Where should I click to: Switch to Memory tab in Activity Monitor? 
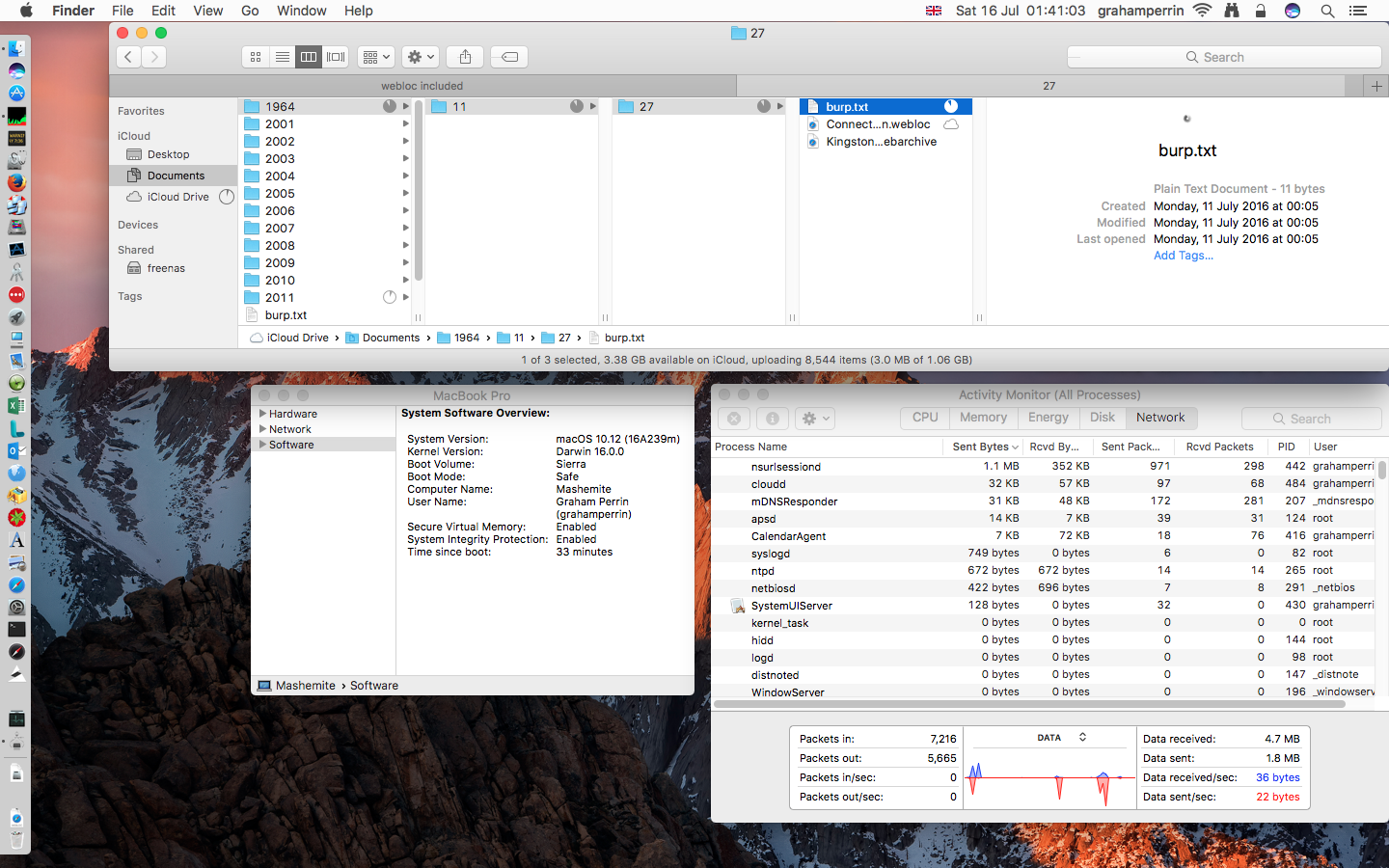[983, 418]
